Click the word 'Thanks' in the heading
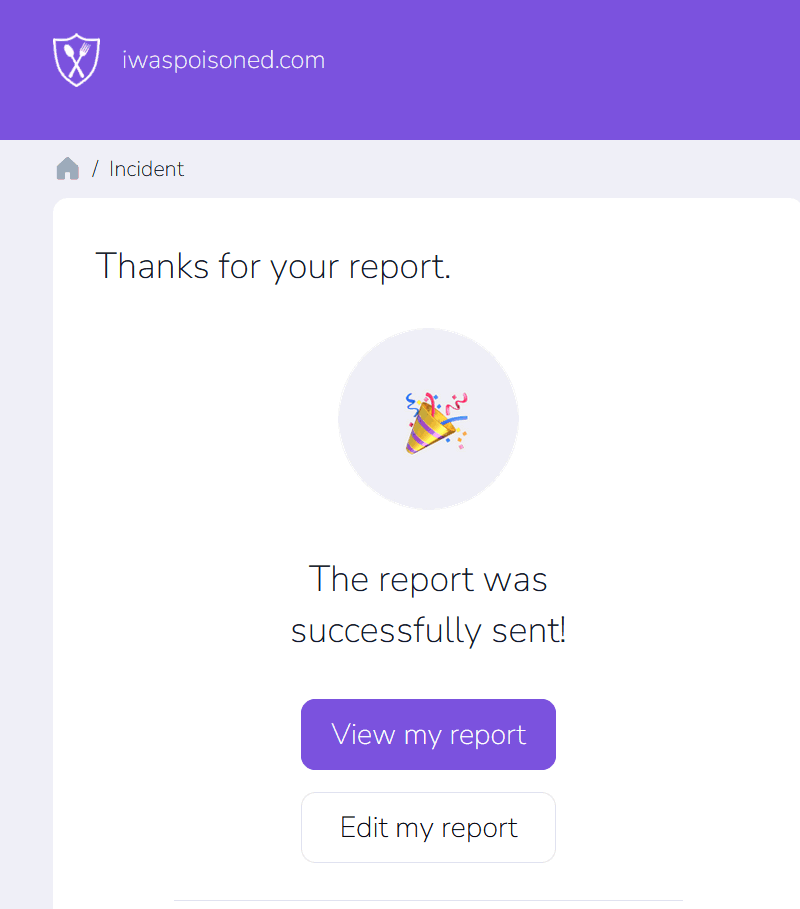Image resolution: width=800 pixels, height=909 pixels. (x=152, y=267)
